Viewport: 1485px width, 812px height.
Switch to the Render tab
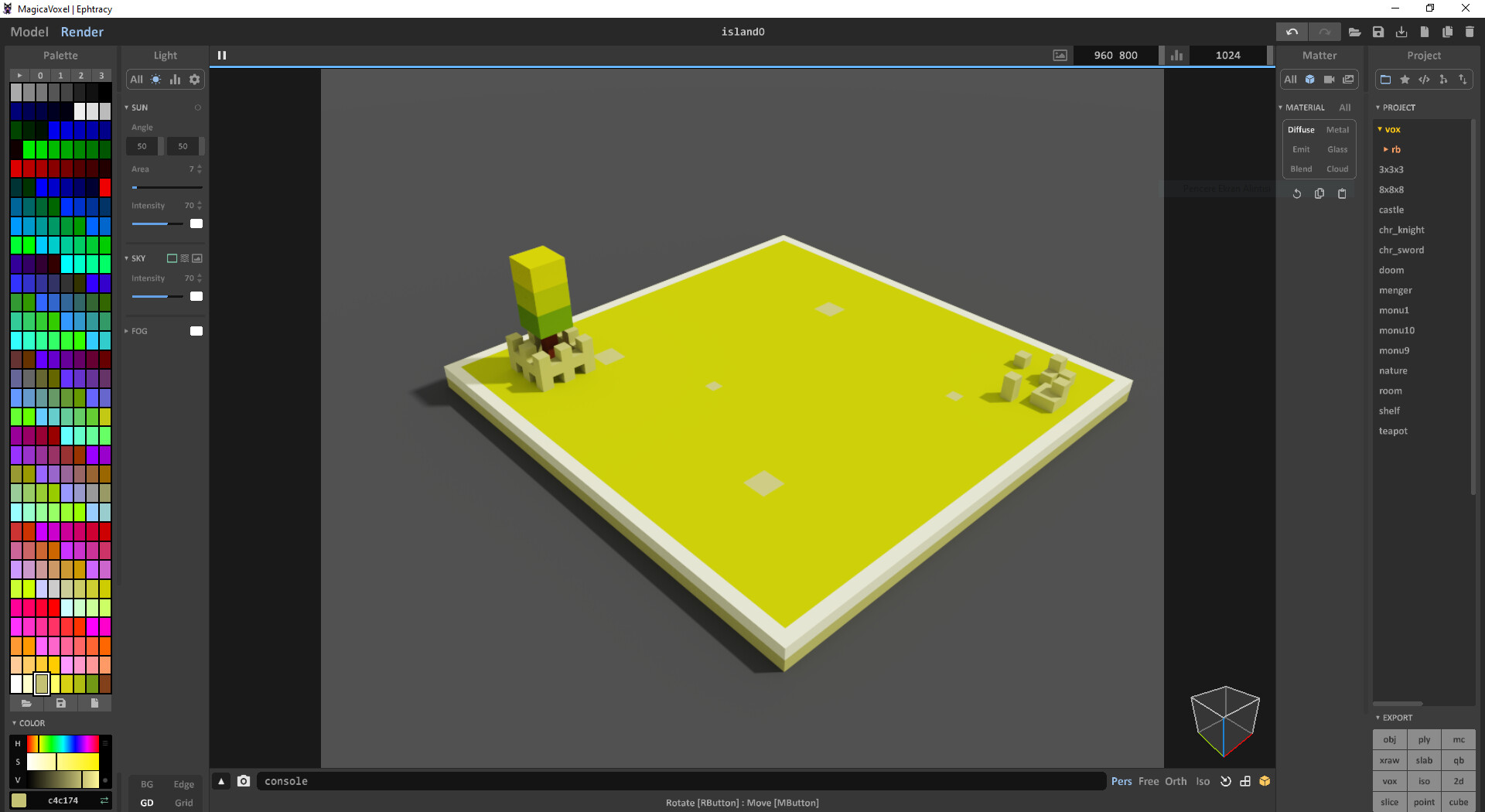coord(82,32)
